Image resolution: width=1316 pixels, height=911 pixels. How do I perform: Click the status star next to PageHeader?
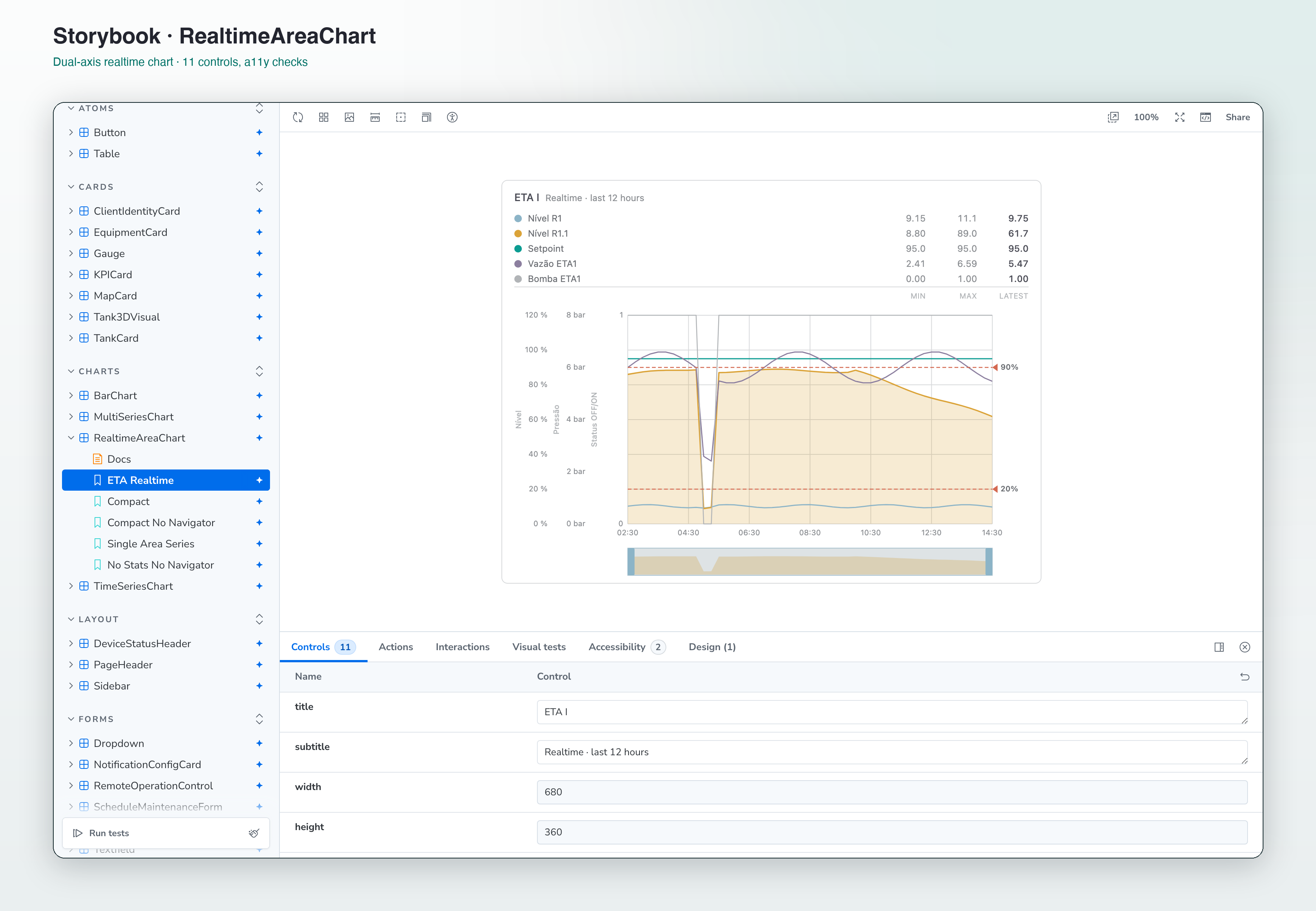[x=259, y=665]
